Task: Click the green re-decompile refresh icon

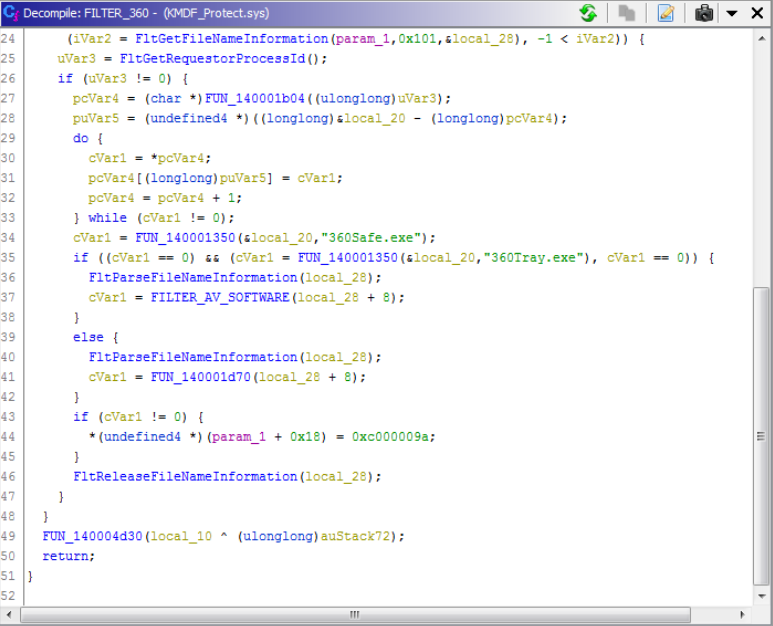Action: tap(588, 13)
